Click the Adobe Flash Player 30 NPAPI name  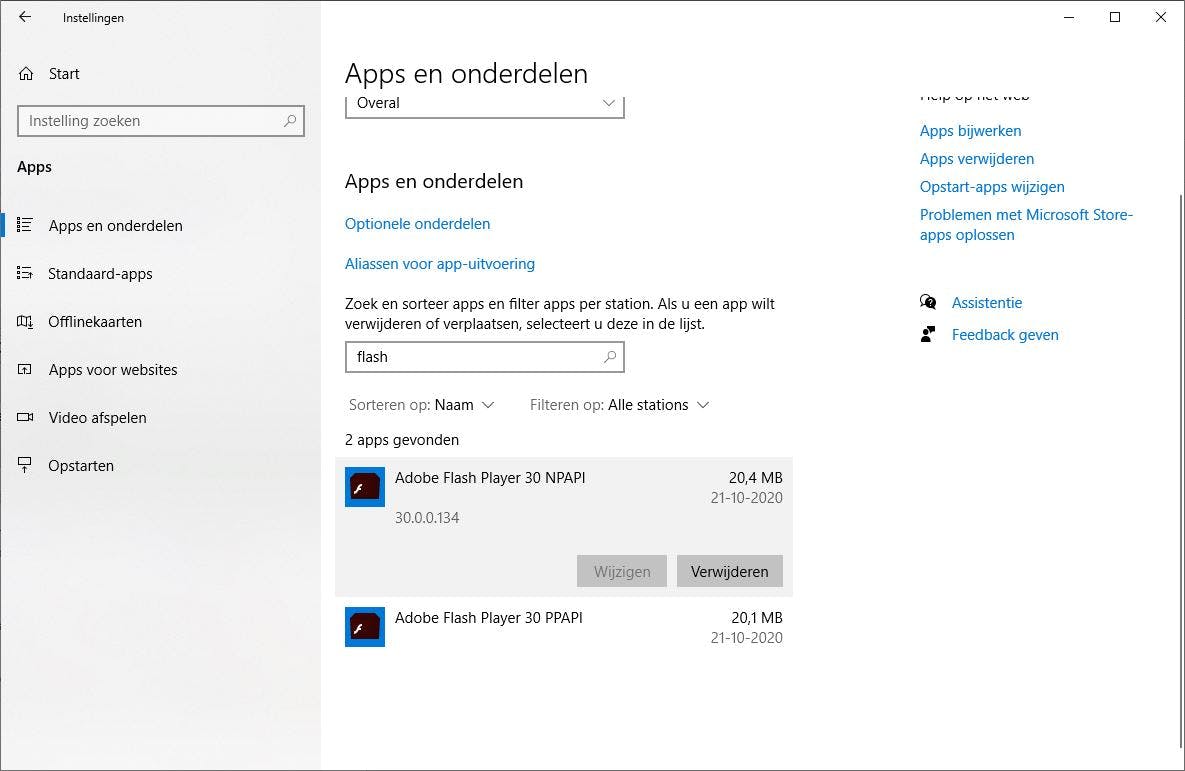(x=490, y=478)
